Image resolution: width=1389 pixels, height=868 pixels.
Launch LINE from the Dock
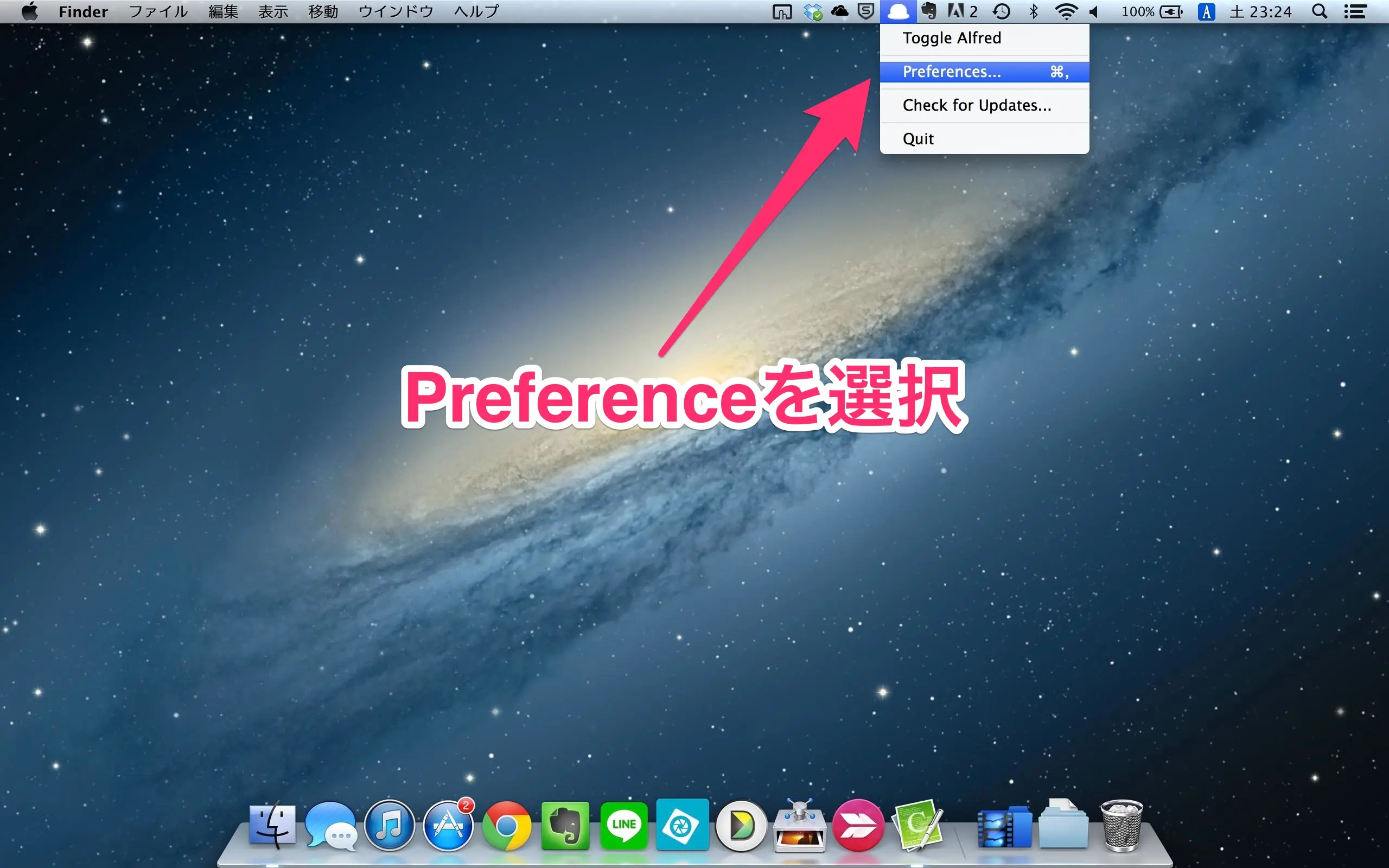point(624,826)
